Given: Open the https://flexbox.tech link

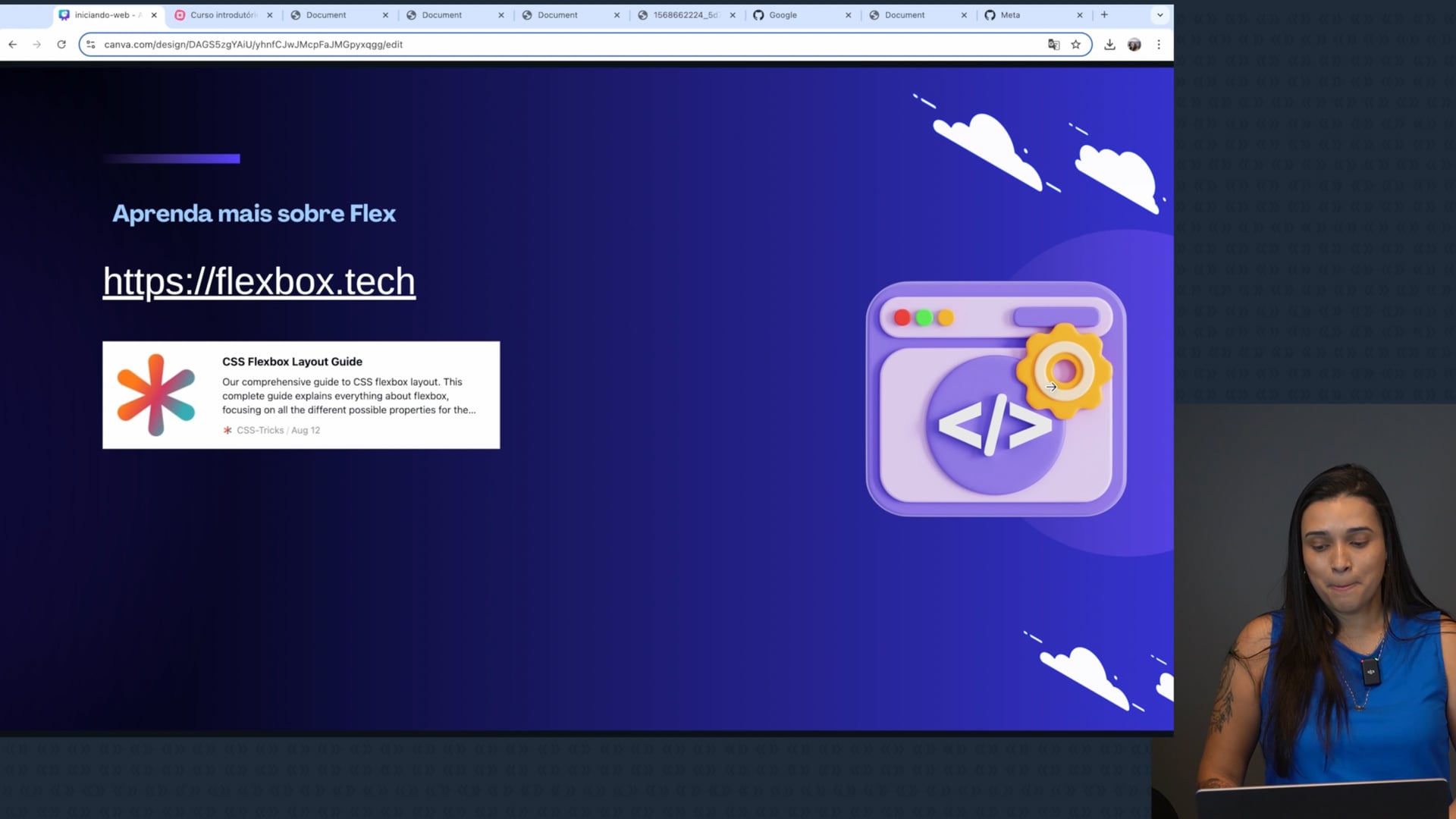Looking at the screenshot, I should (x=259, y=282).
